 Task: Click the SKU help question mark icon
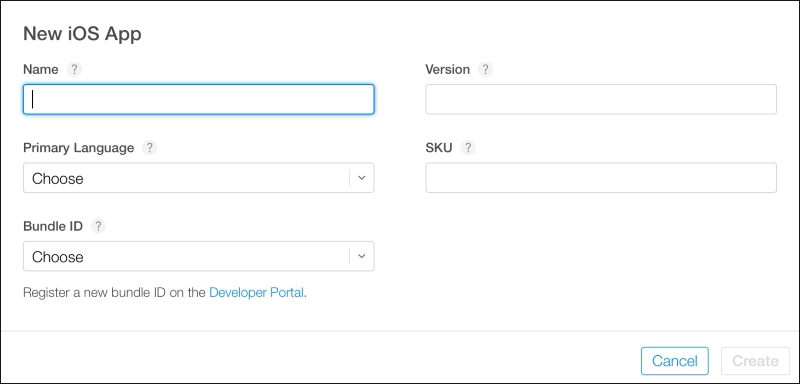[x=468, y=148]
